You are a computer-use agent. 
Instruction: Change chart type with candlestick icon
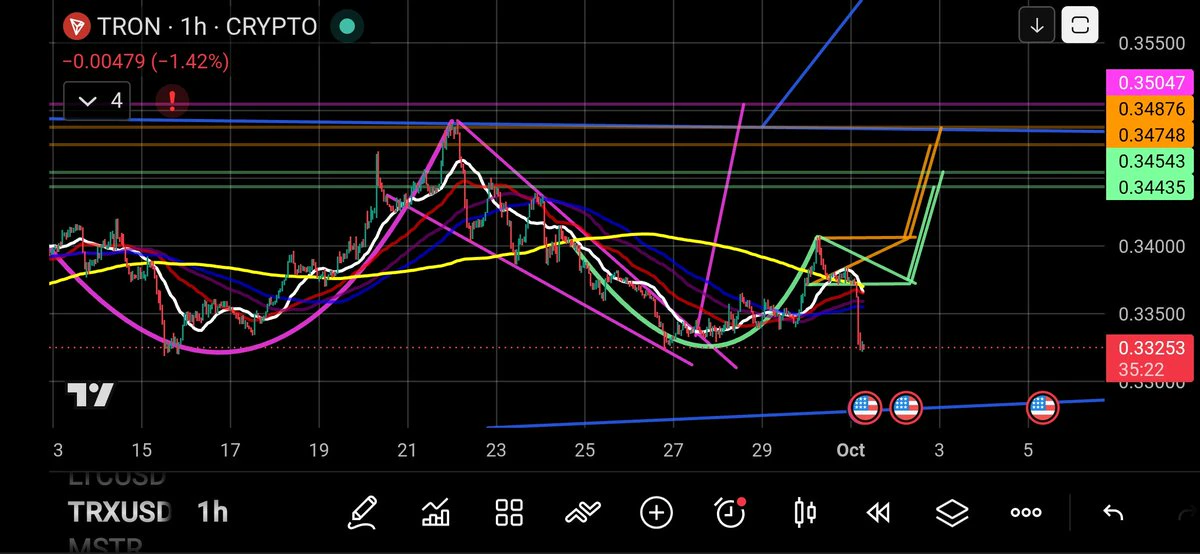[x=804, y=513]
